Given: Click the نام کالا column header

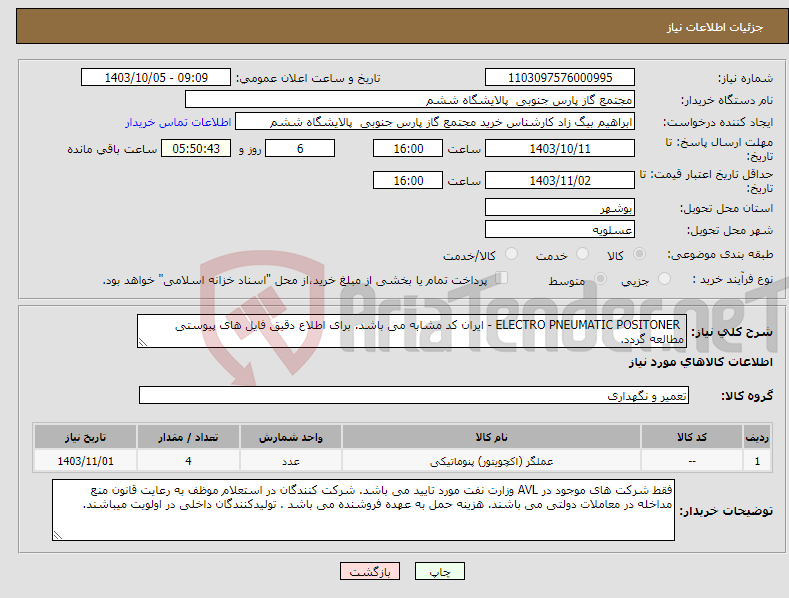Looking at the screenshot, I should [491, 437].
